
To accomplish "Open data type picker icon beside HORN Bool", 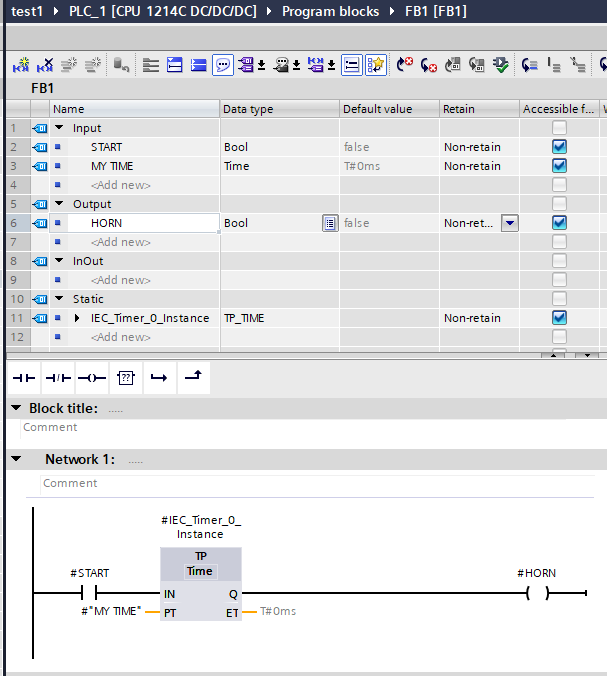I will pos(330,223).
